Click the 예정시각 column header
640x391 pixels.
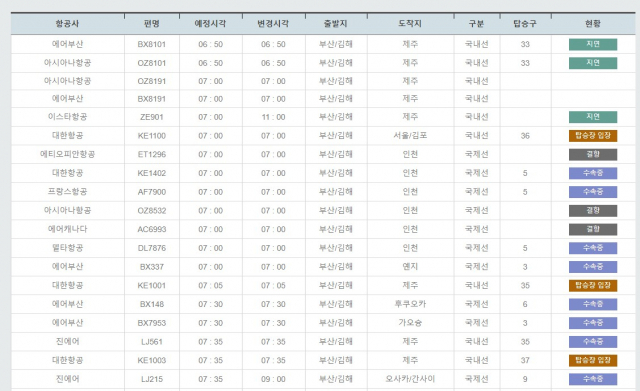click(x=211, y=24)
